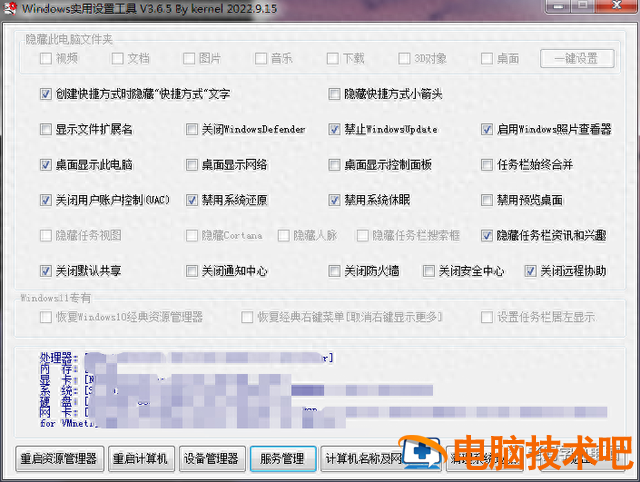Viewport: 640px width, 482px height.
Task: Click the 重启计算机 button
Action: point(141,459)
